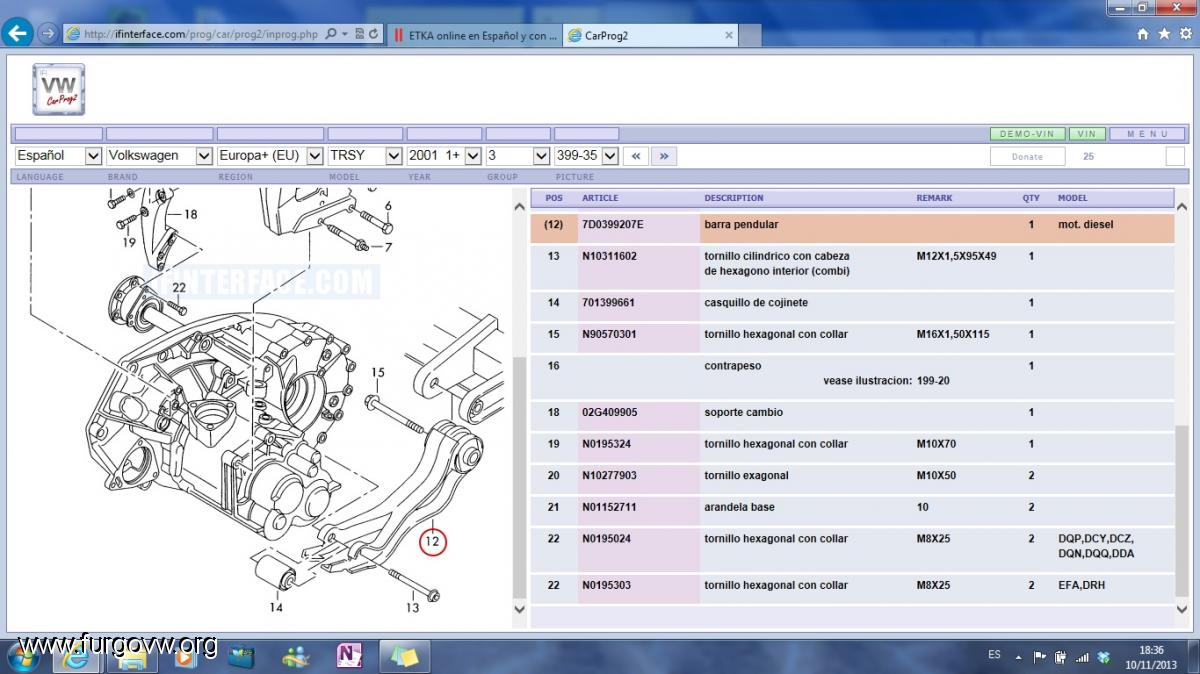Image resolution: width=1200 pixels, height=674 pixels.
Task: Go to previous picture with « button
Action: coord(635,156)
